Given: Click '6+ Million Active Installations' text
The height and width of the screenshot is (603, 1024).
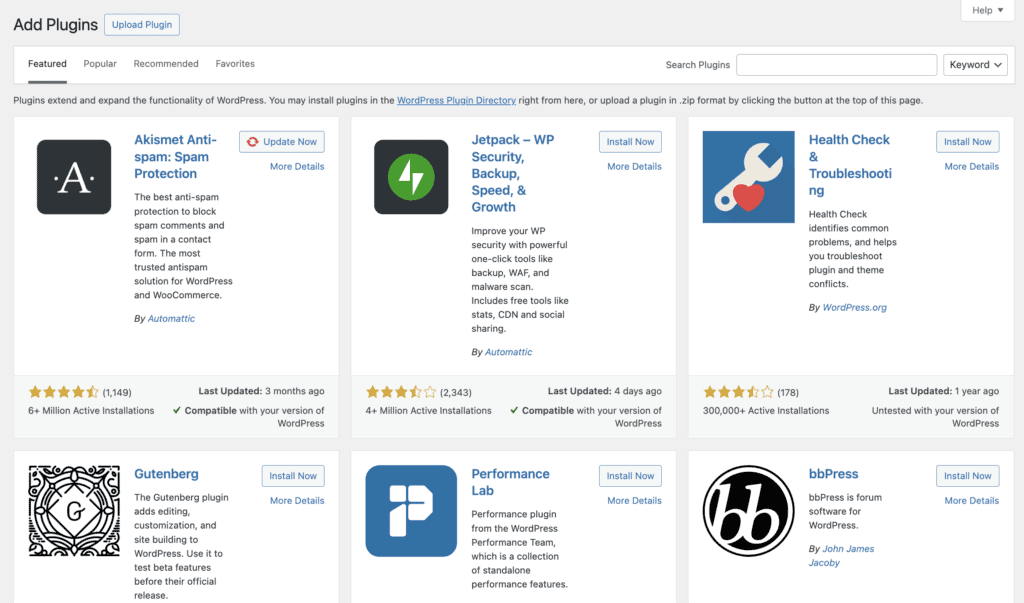Looking at the screenshot, I should (x=91, y=411).
